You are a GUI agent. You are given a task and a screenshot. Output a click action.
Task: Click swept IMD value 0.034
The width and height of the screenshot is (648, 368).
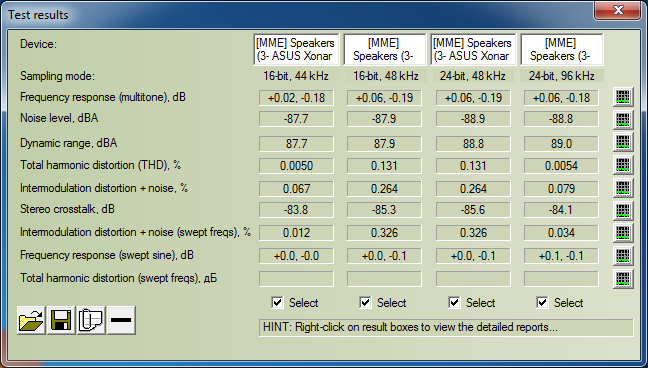point(561,233)
